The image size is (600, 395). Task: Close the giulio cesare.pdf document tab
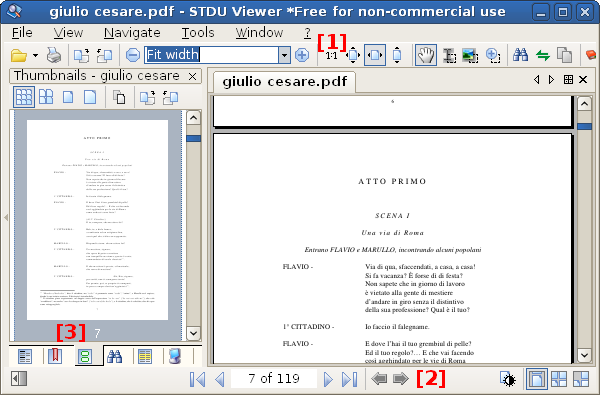coord(583,80)
